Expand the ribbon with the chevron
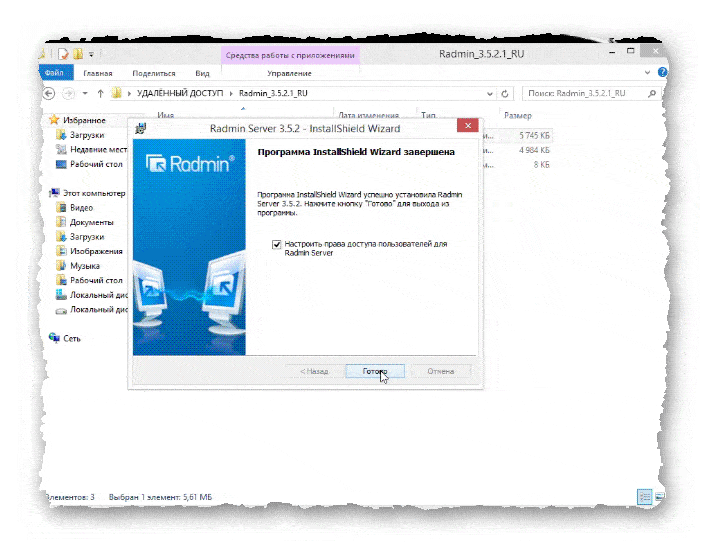 click(647, 72)
